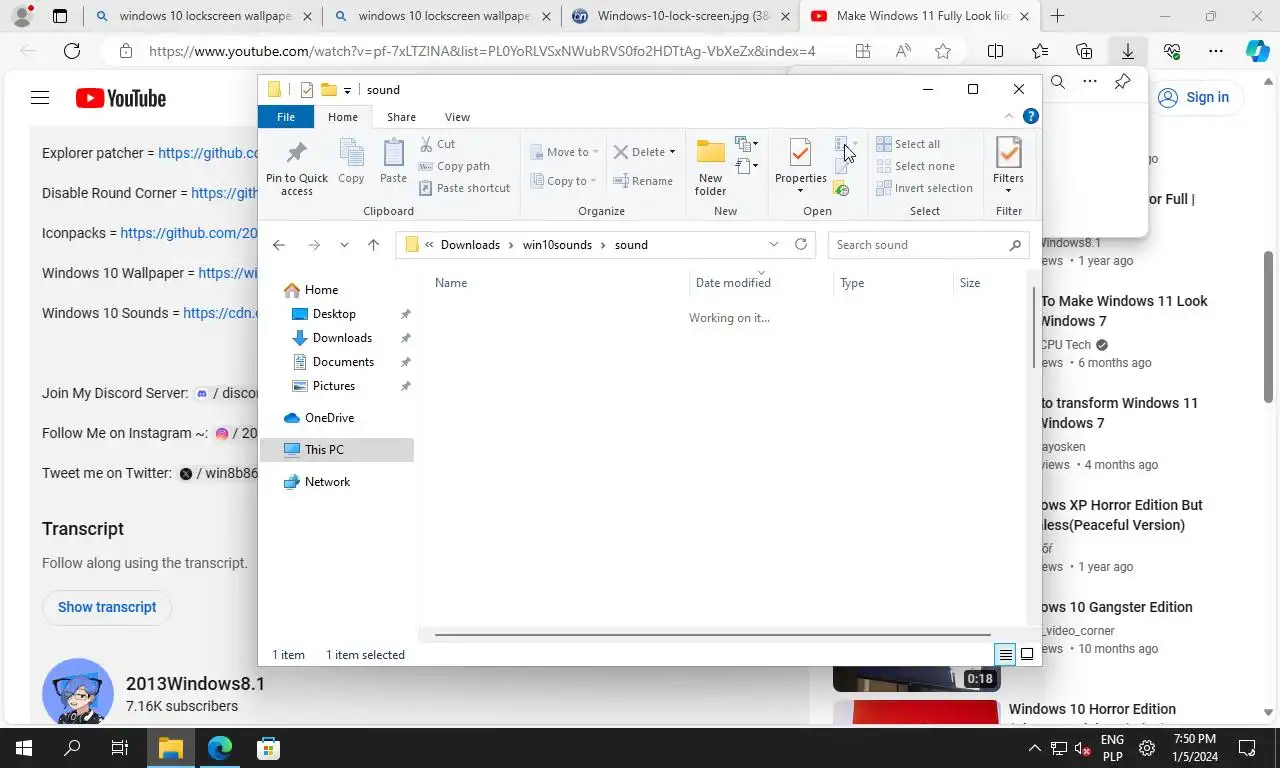Click Invert selection in the ribbon
The width and height of the screenshot is (1280, 768).
point(924,188)
